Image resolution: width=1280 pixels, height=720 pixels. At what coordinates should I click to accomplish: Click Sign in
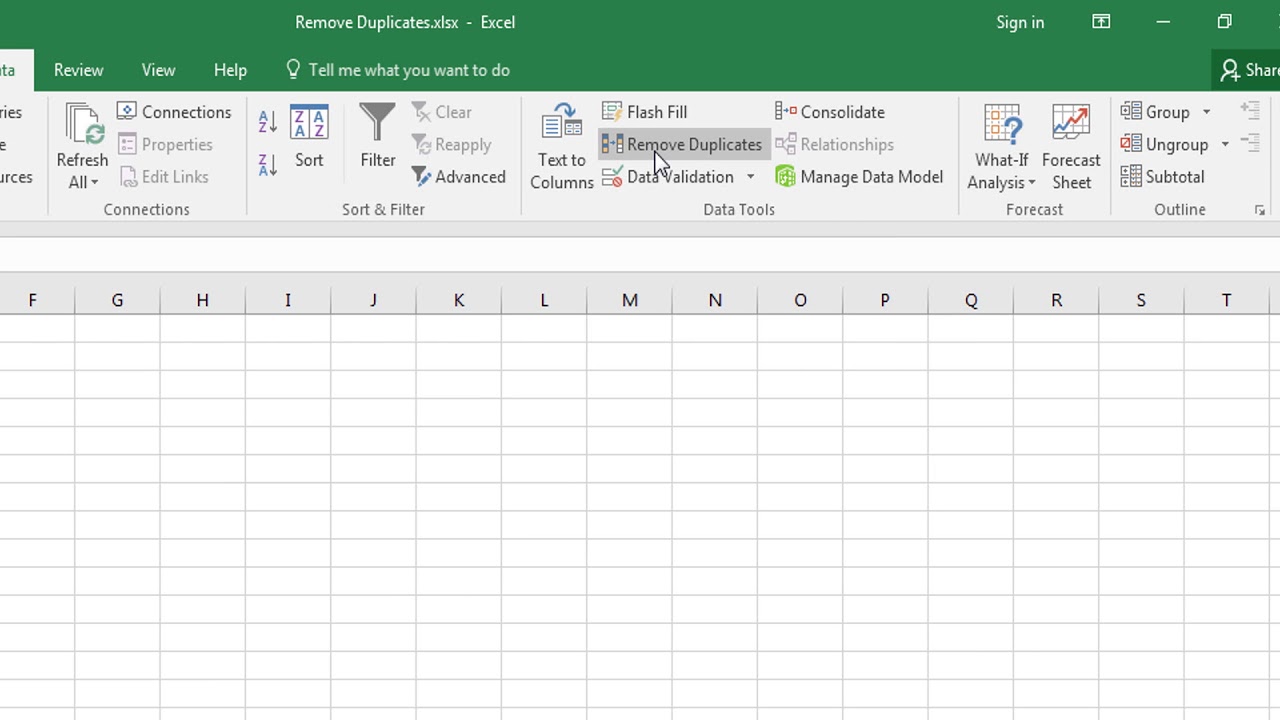click(1020, 22)
